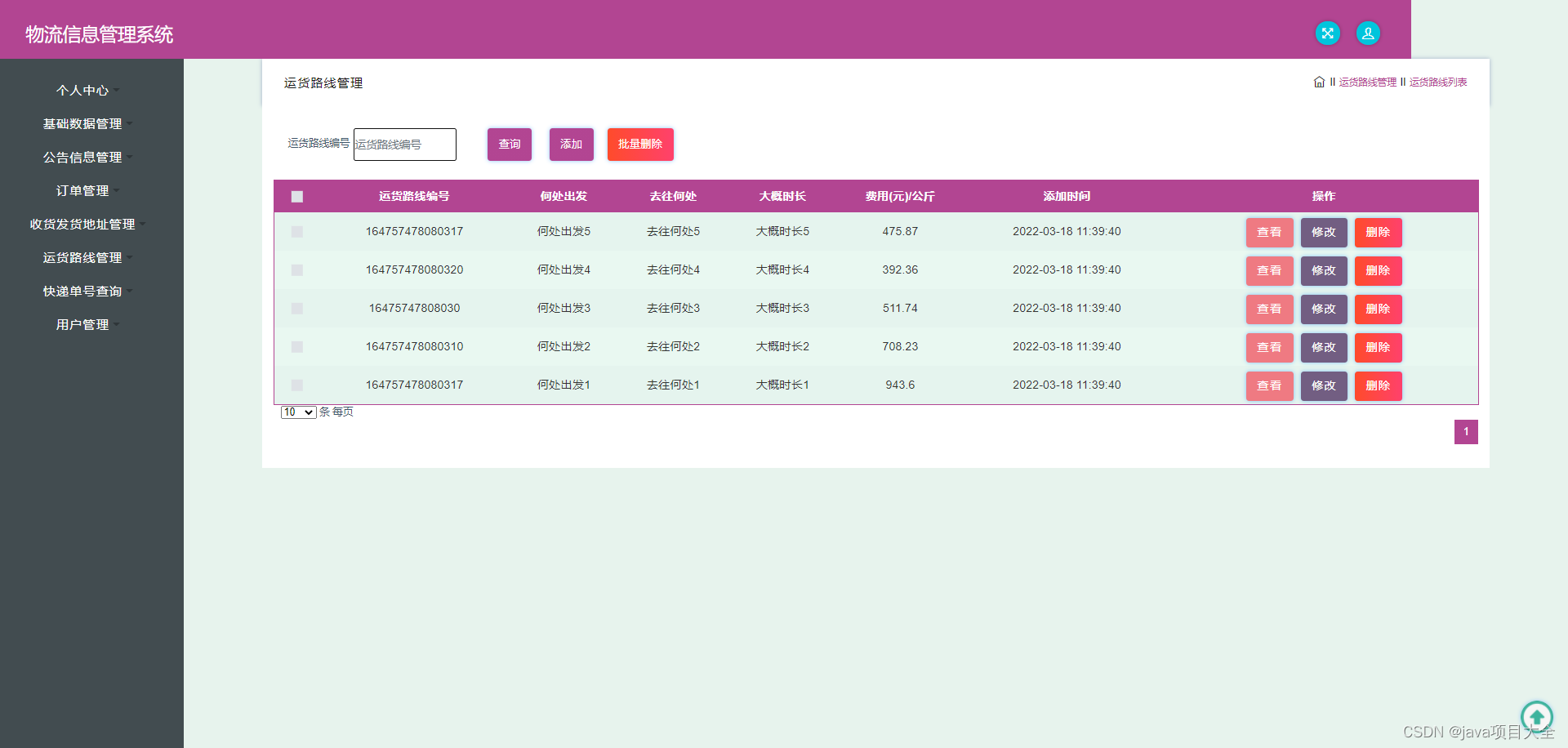Open the rows-per-page dropdown showing 10
The height and width of the screenshot is (748, 1568).
tap(298, 412)
